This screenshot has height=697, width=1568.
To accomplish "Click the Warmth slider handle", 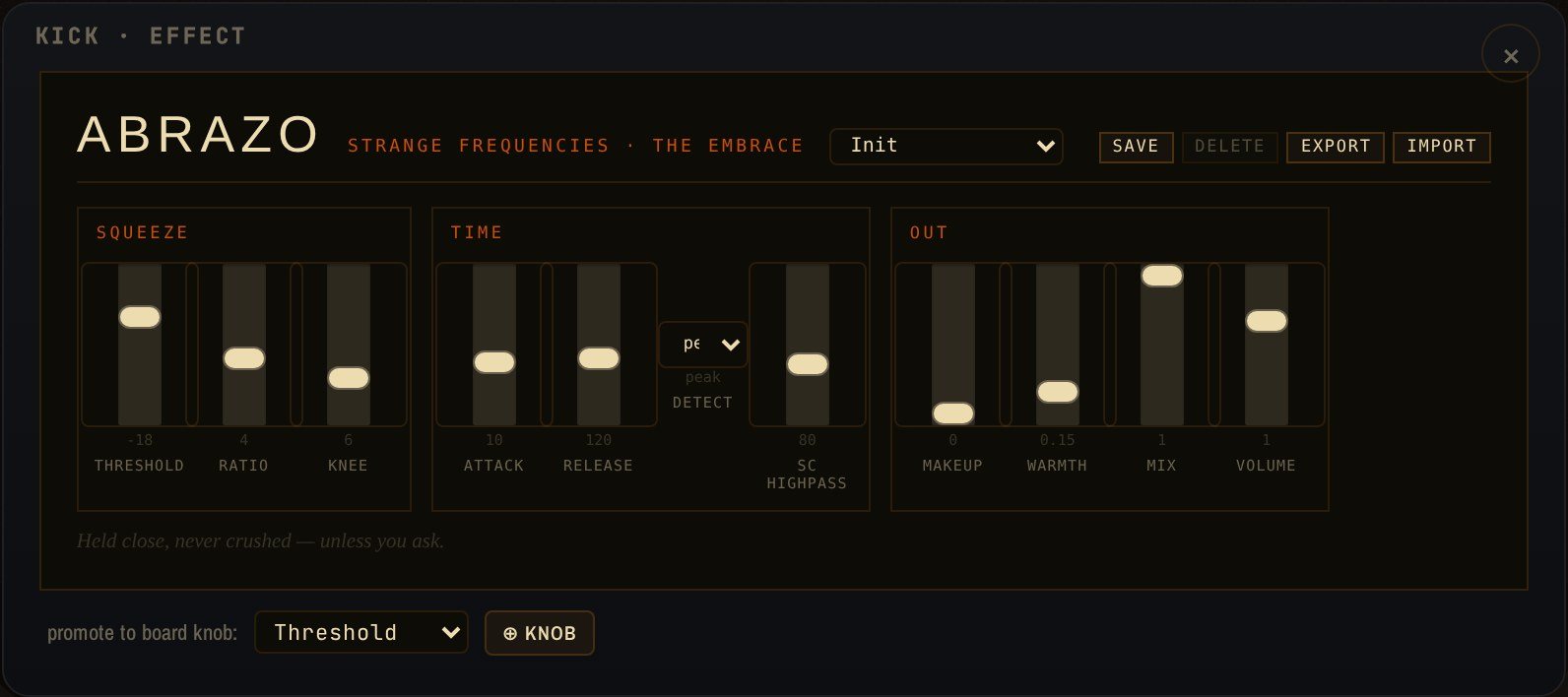I will click(x=1058, y=392).
